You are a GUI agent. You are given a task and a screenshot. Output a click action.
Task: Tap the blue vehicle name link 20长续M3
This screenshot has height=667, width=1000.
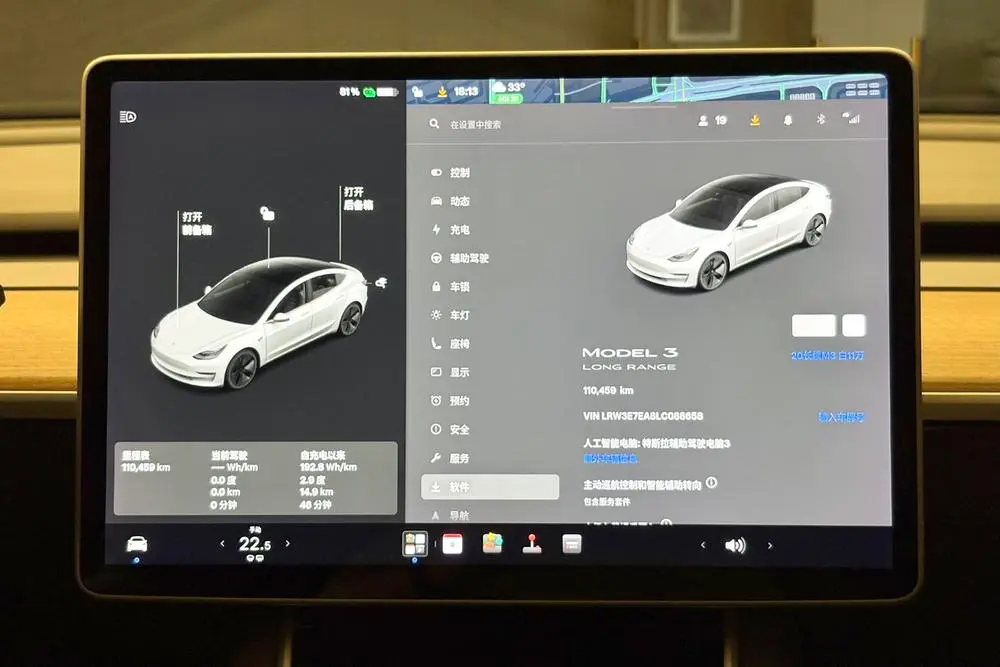(x=827, y=355)
